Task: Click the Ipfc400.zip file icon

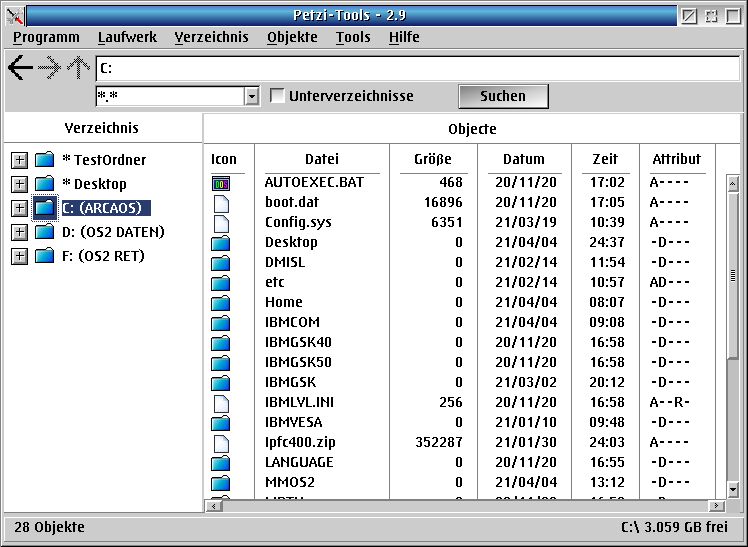Action: pyautogui.click(x=221, y=444)
